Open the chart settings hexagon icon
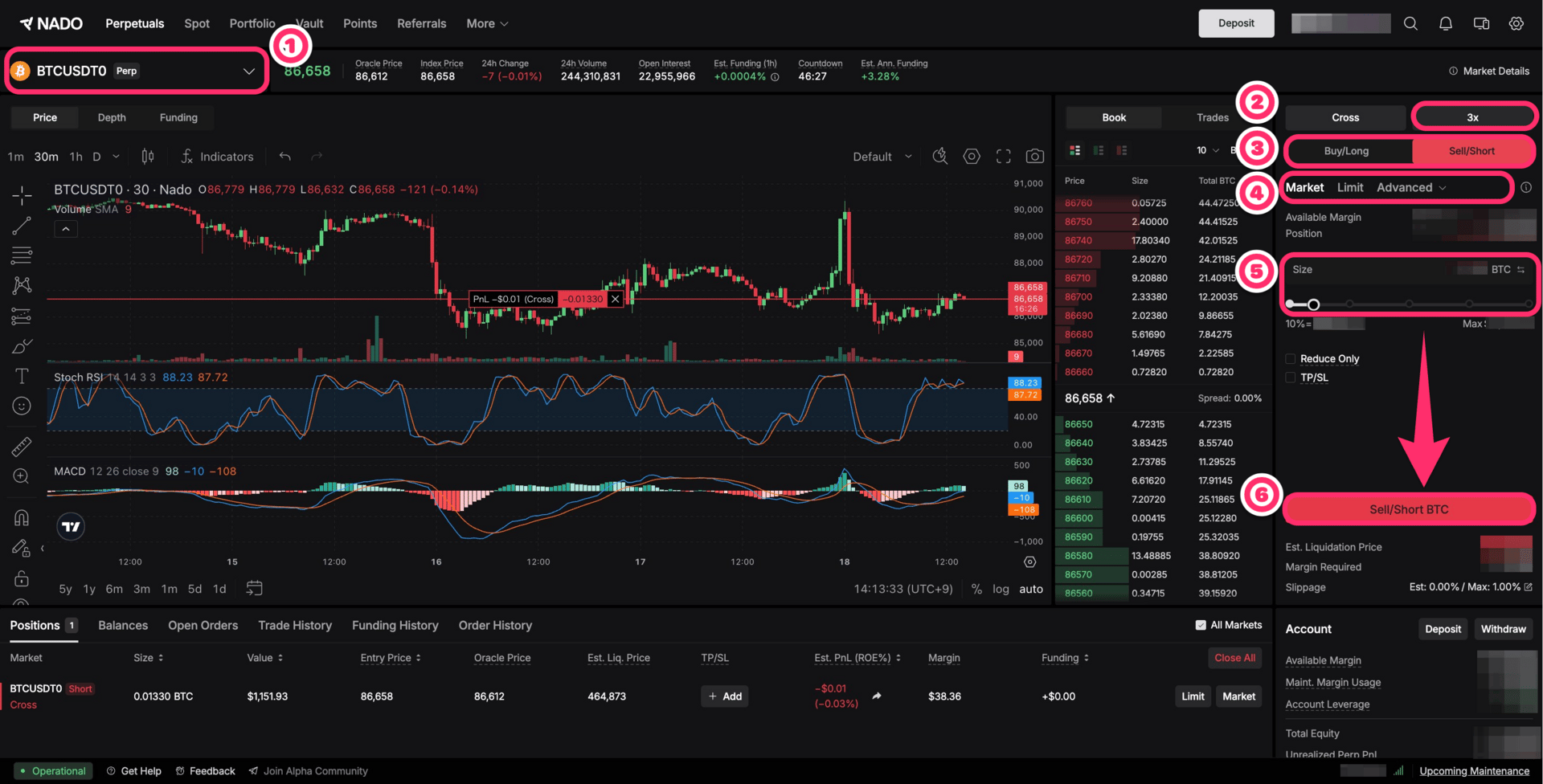 point(972,157)
